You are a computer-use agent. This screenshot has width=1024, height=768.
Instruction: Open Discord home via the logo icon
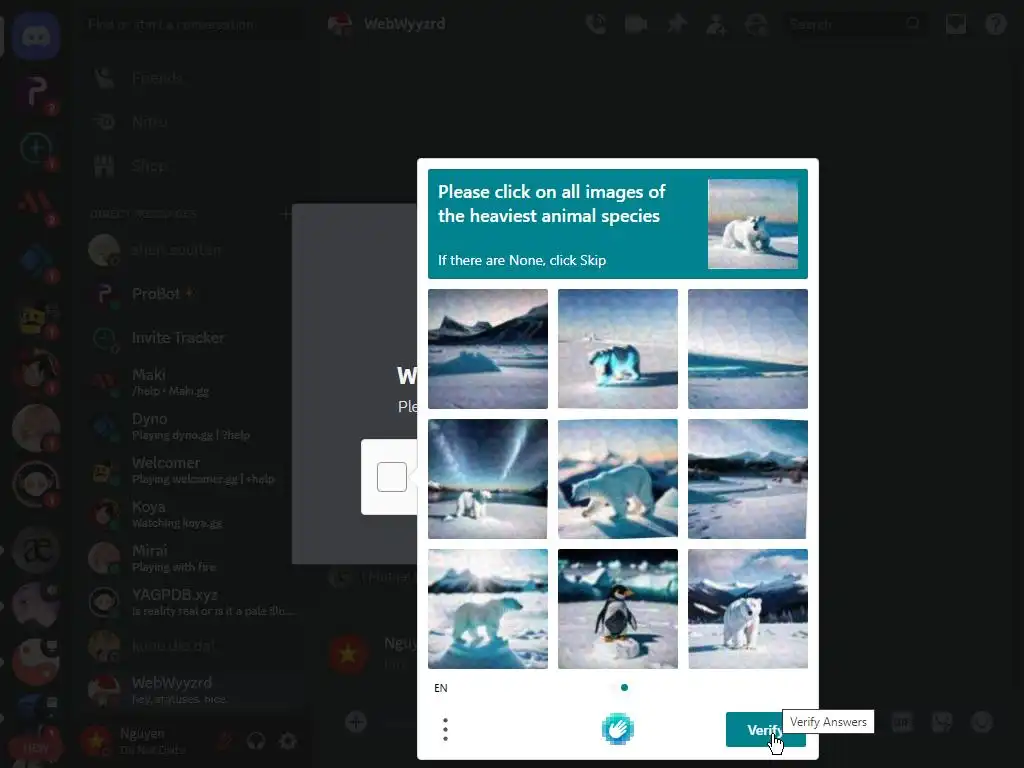(x=36, y=36)
